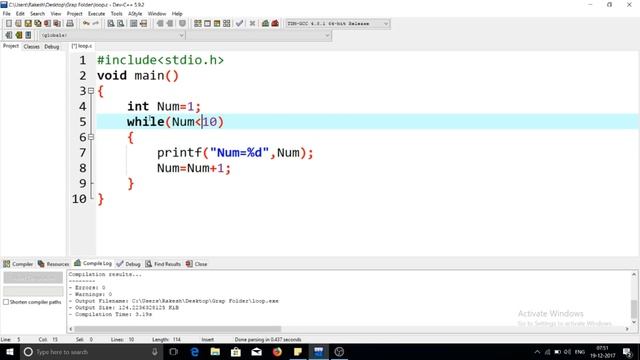Click the Stop Execution X icon
This screenshot has height=360, width=640.
(252, 24)
